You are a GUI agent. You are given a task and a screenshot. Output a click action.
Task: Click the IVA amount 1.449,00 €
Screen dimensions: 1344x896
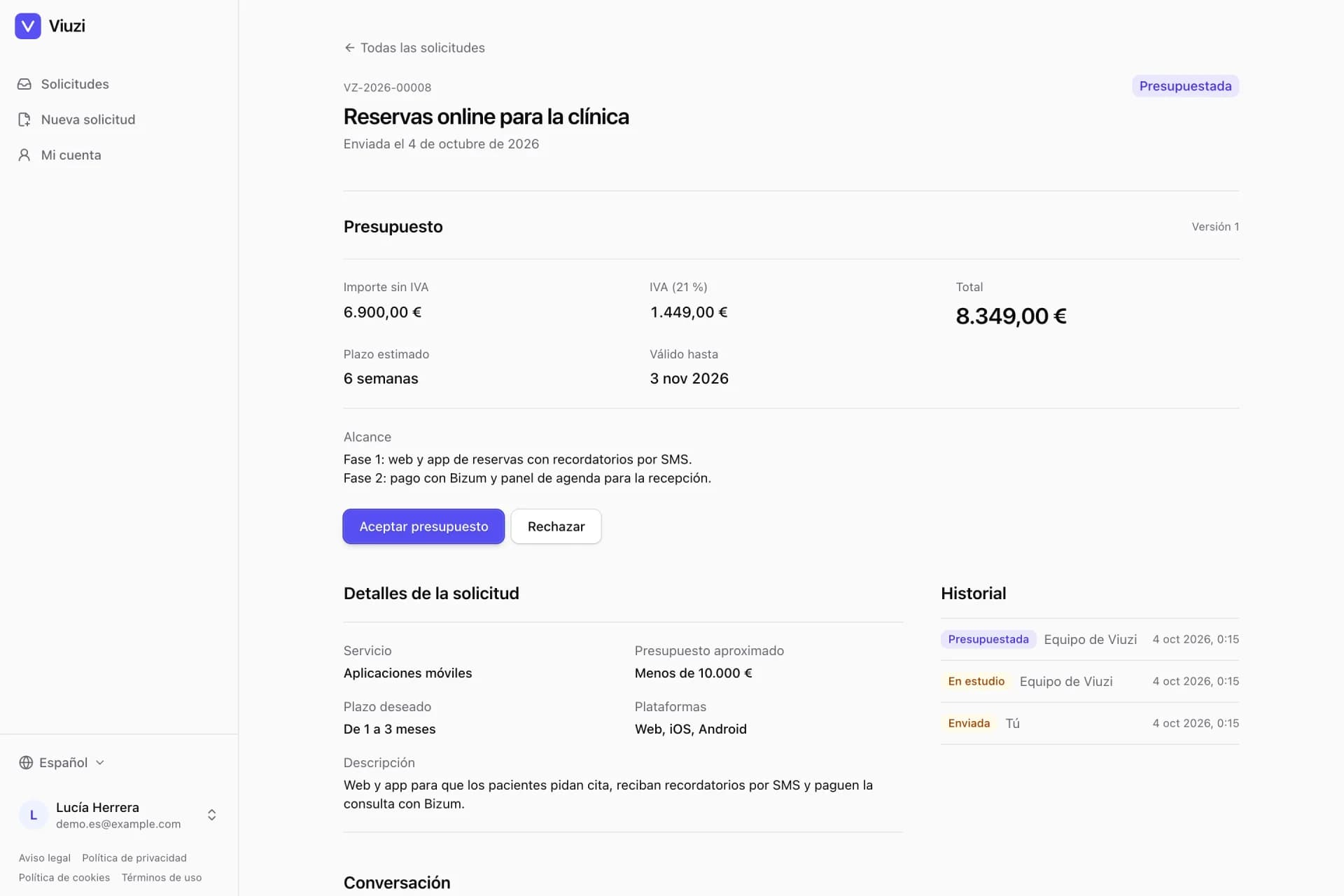689,312
